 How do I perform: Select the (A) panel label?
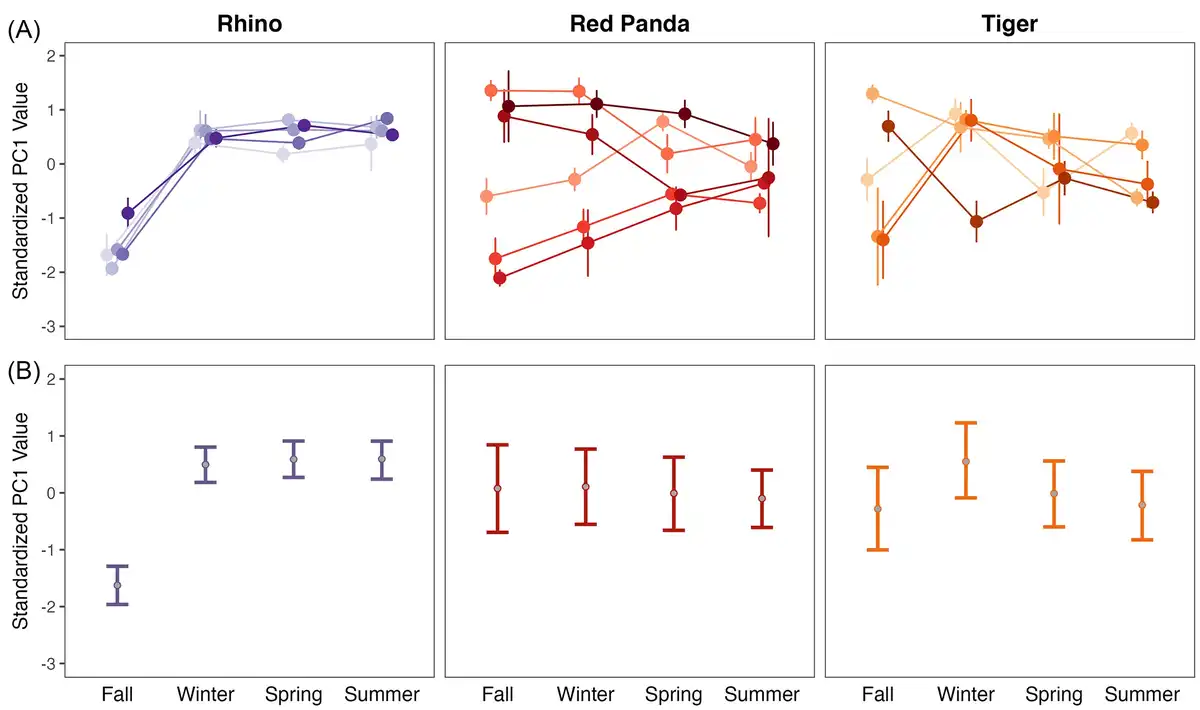pos(24,31)
